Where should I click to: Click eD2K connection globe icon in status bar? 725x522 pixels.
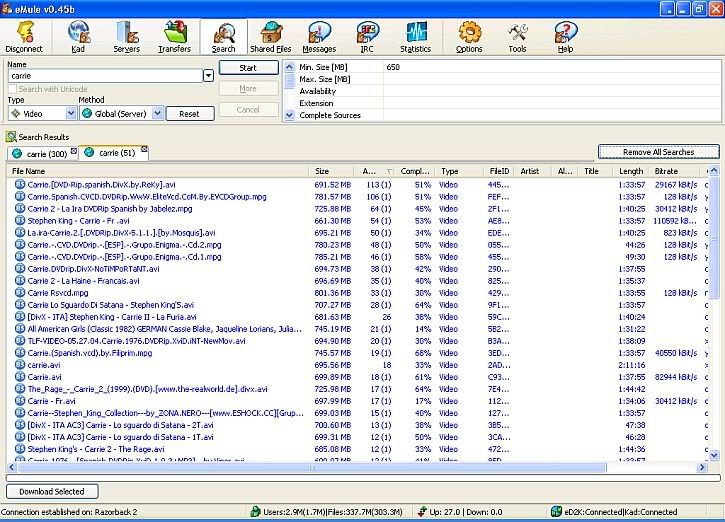coord(556,511)
